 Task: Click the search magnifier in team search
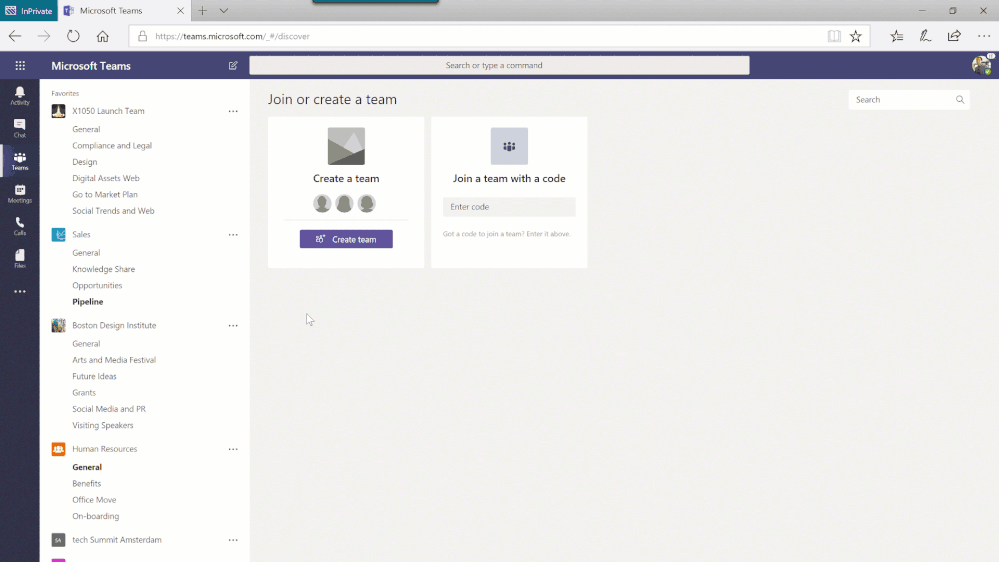click(x=960, y=99)
